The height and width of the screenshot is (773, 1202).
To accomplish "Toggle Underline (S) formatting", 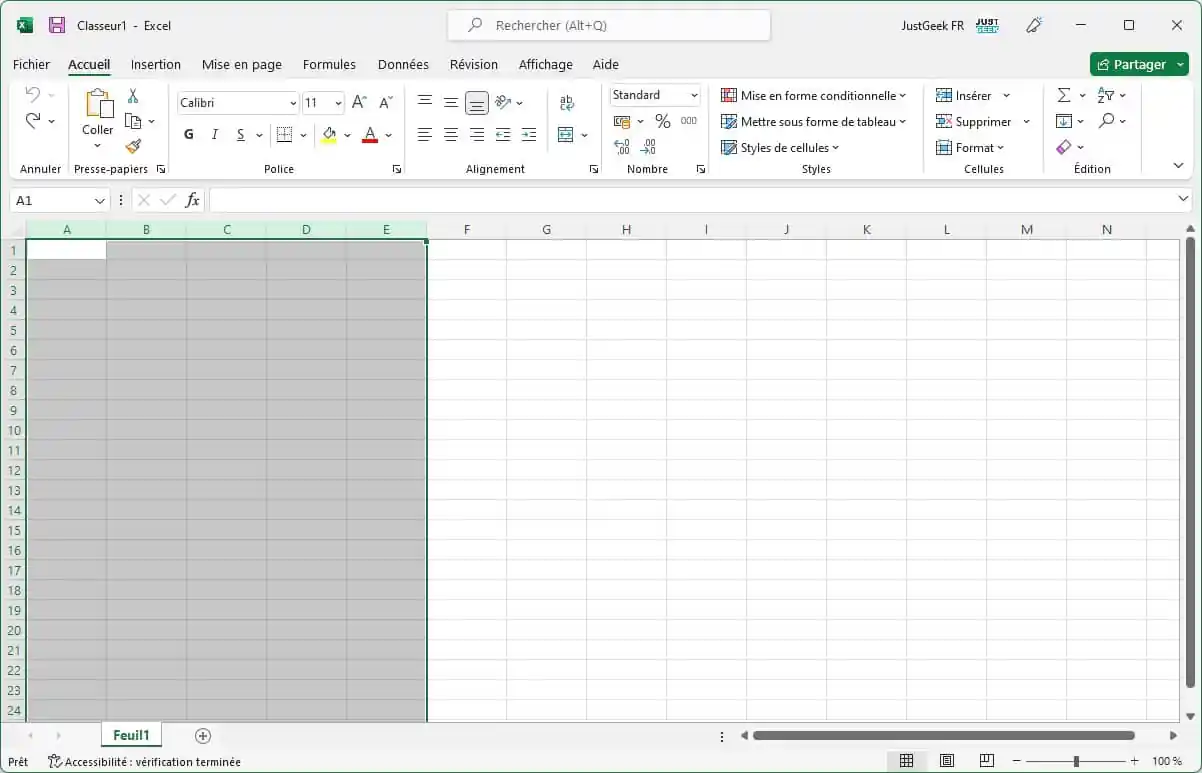I will point(240,134).
